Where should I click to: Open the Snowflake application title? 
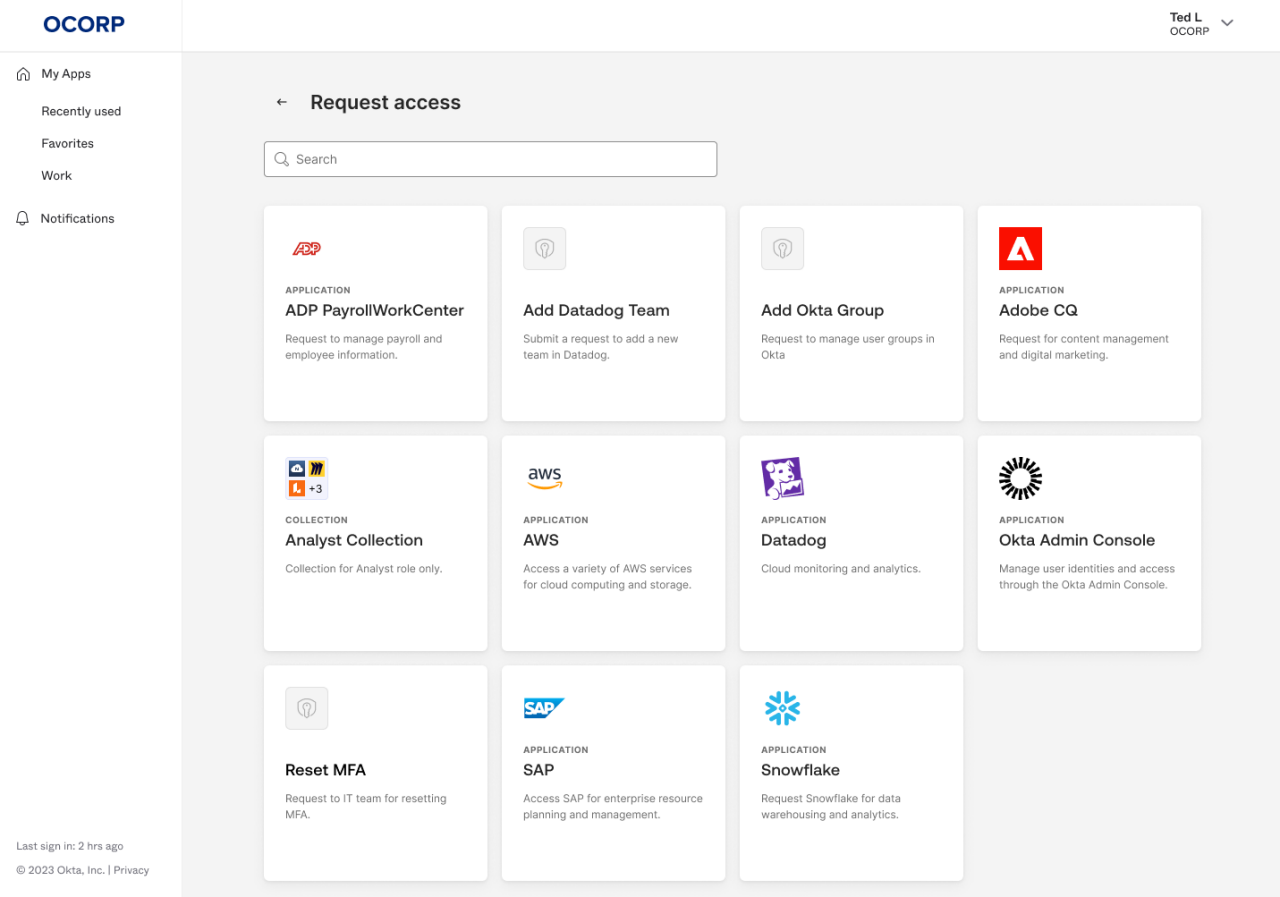click(x=800, y=770)
